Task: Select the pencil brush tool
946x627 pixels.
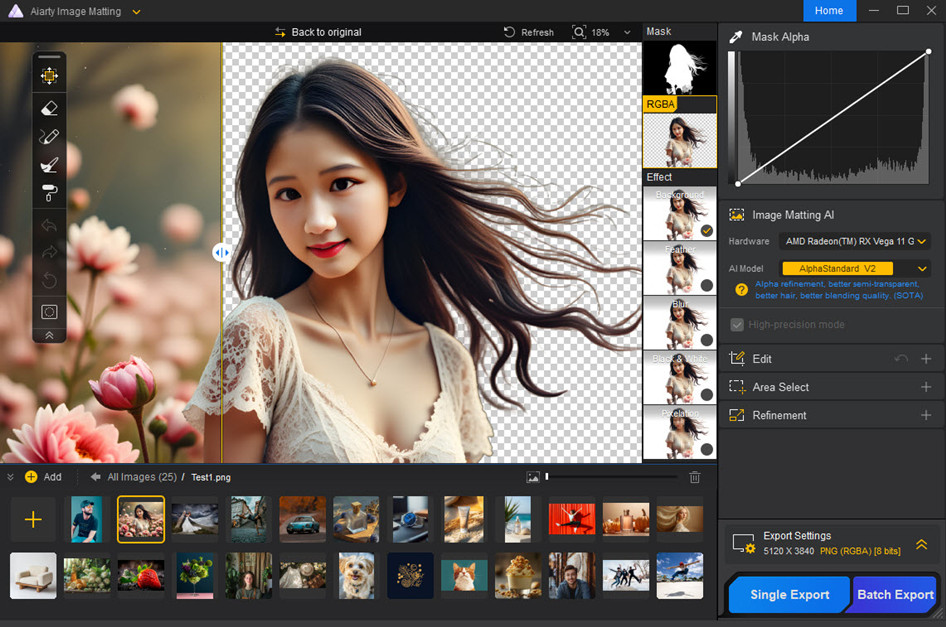Action: 49,137
